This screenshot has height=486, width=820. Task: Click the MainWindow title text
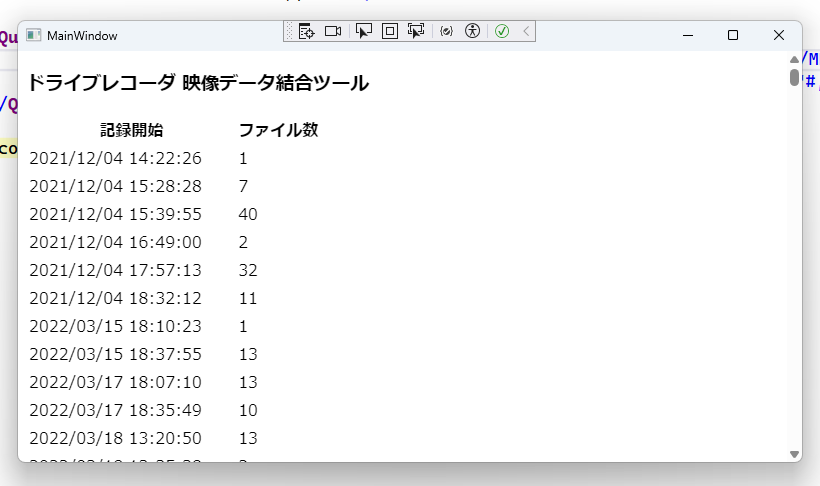(82, 36)
